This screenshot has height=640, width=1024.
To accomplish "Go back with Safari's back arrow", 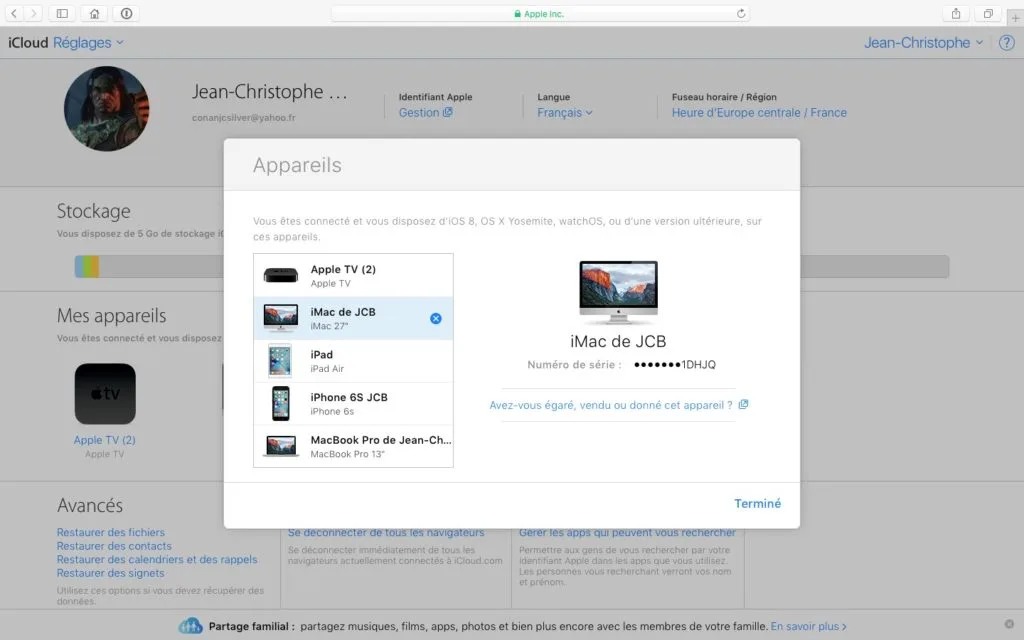I will click(14, 13).
